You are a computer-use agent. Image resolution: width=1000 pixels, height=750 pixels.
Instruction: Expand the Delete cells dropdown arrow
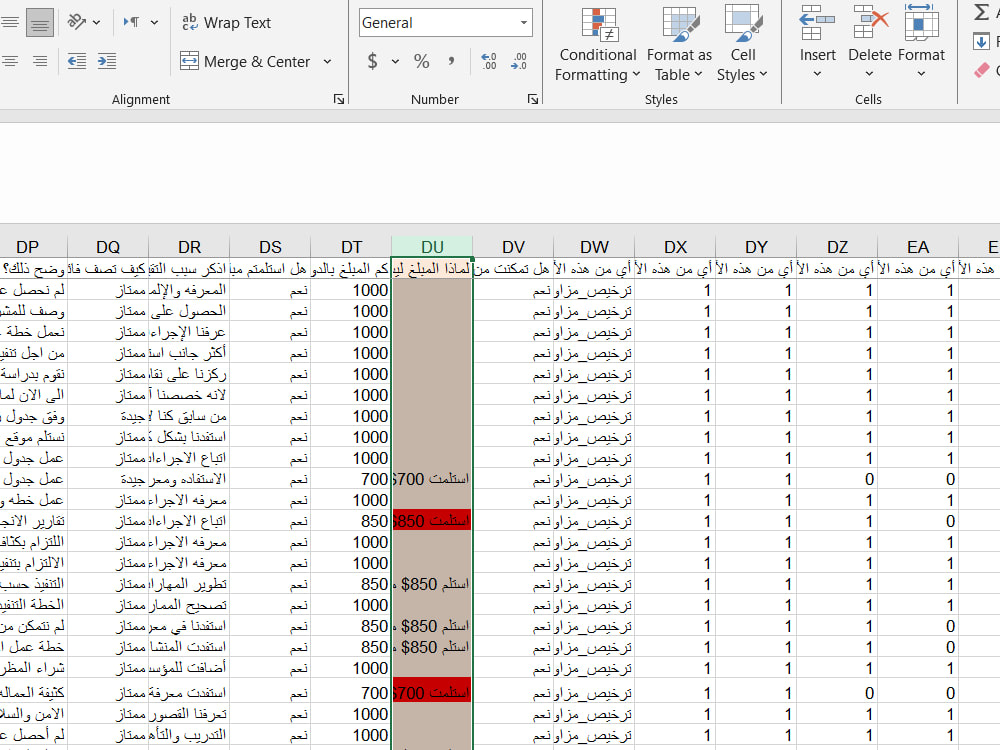[870, 74]
